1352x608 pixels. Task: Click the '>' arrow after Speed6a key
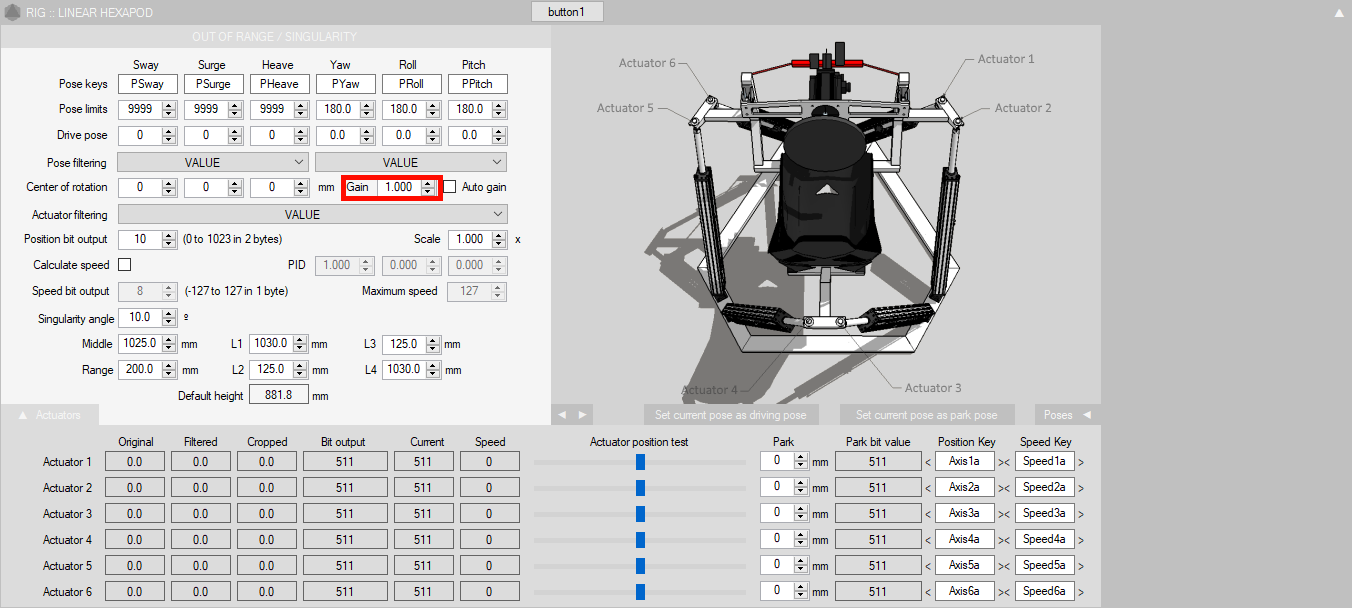point(1081,592)
